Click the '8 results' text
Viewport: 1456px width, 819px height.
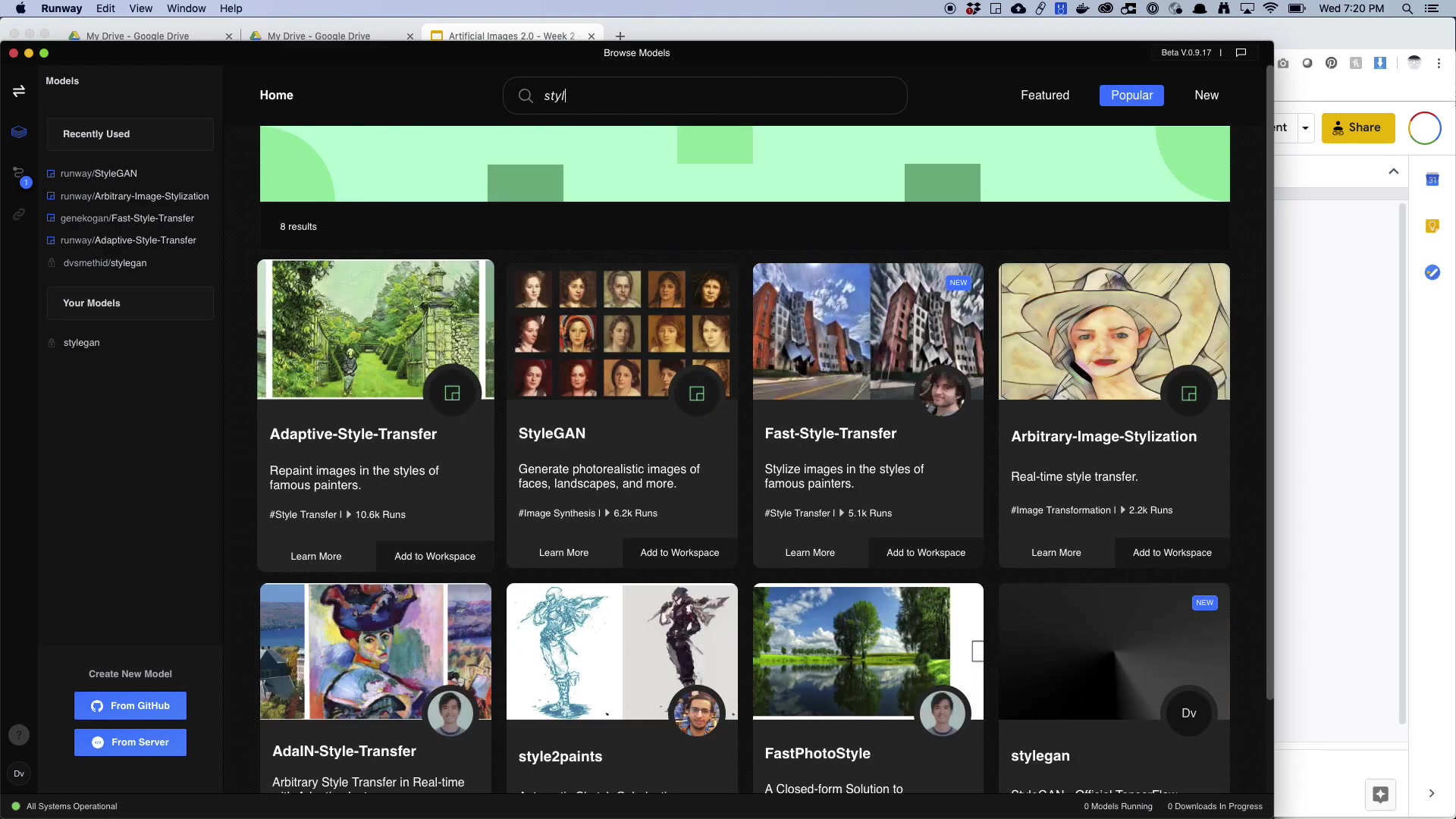click(298, 227)
